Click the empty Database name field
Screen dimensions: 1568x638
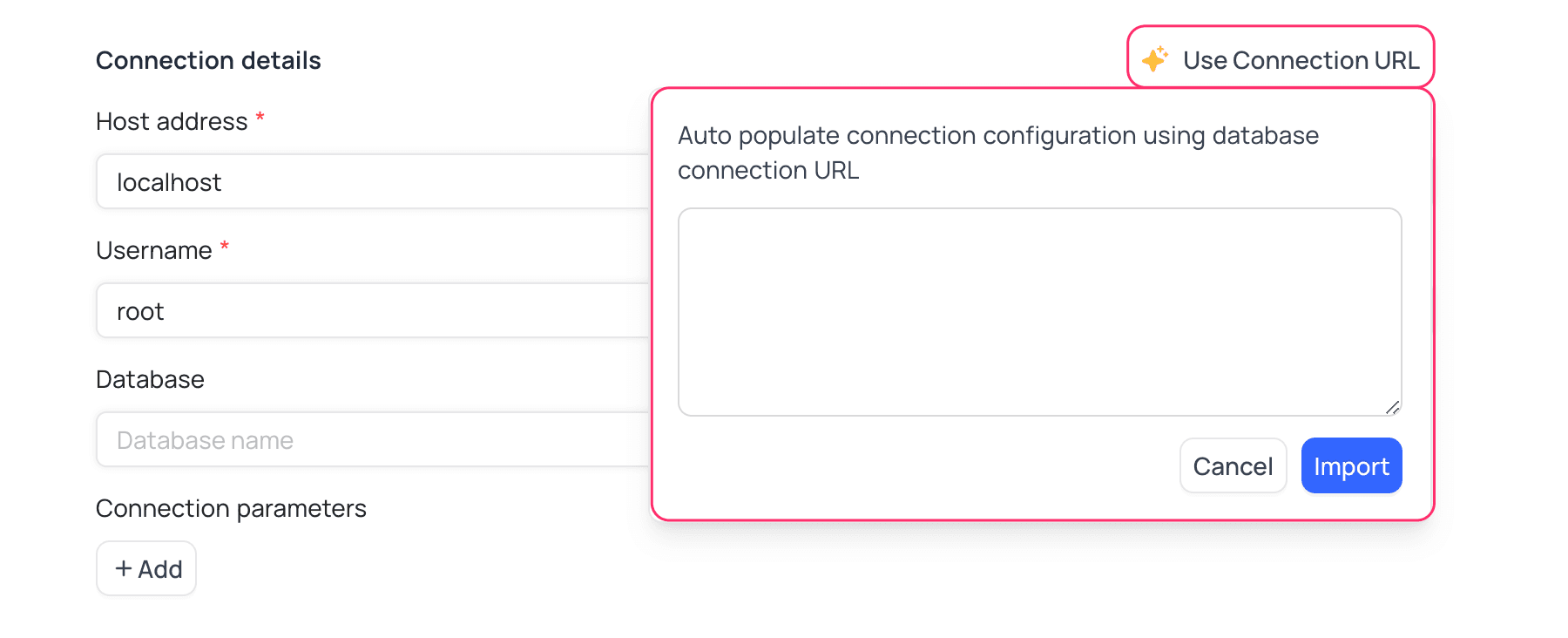[348, 439]
